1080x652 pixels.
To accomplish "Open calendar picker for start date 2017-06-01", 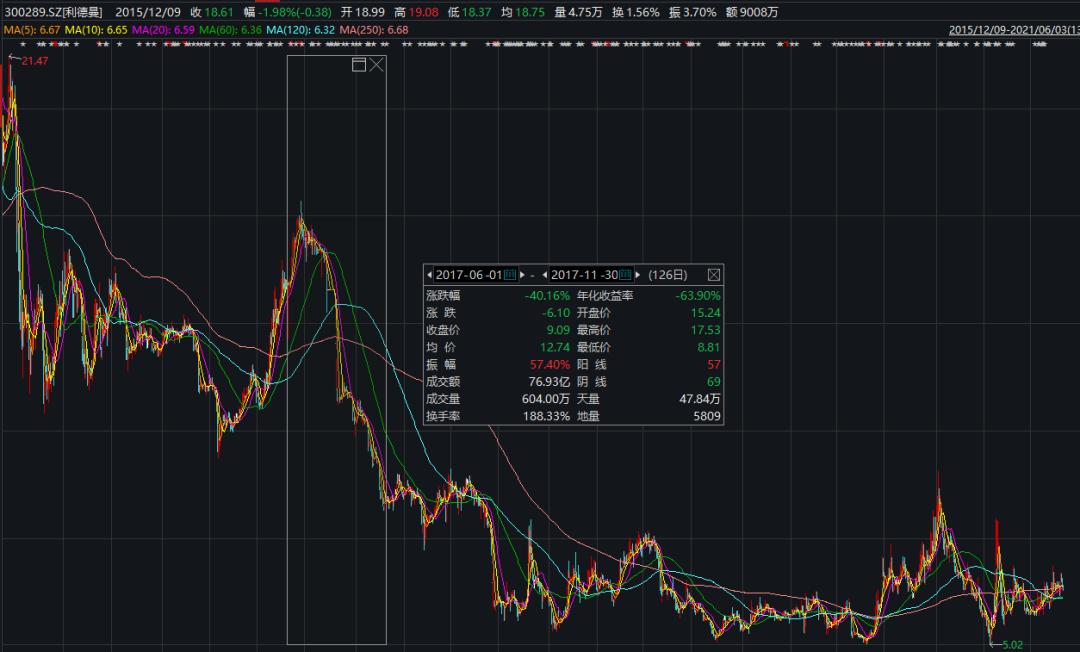I will [x=510, y=275].
